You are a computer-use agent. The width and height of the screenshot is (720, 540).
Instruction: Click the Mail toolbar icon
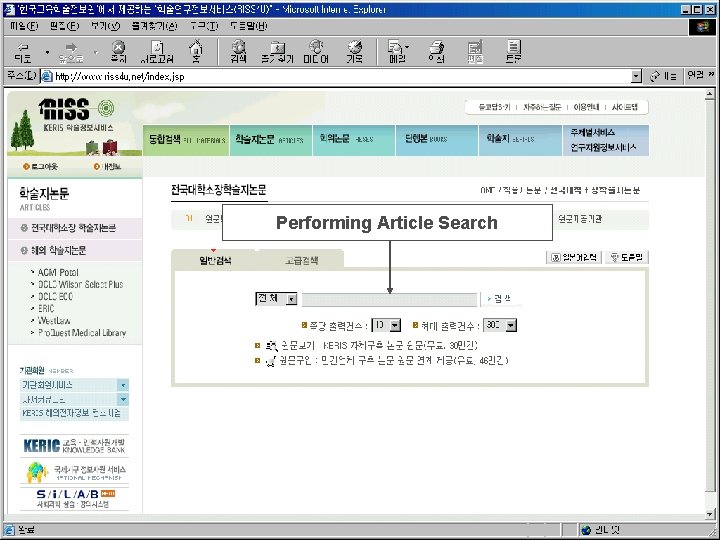396,51
